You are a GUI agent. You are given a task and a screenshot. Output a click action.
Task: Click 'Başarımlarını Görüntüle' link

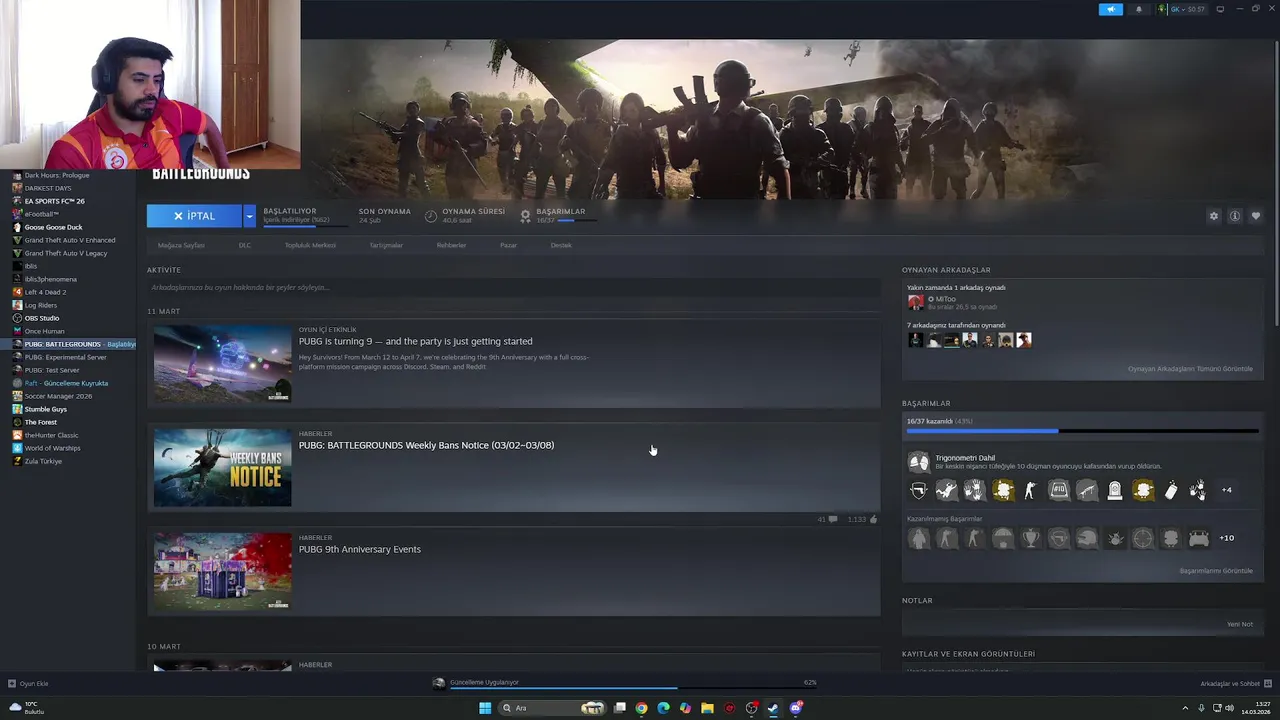tap(1216, 571)
